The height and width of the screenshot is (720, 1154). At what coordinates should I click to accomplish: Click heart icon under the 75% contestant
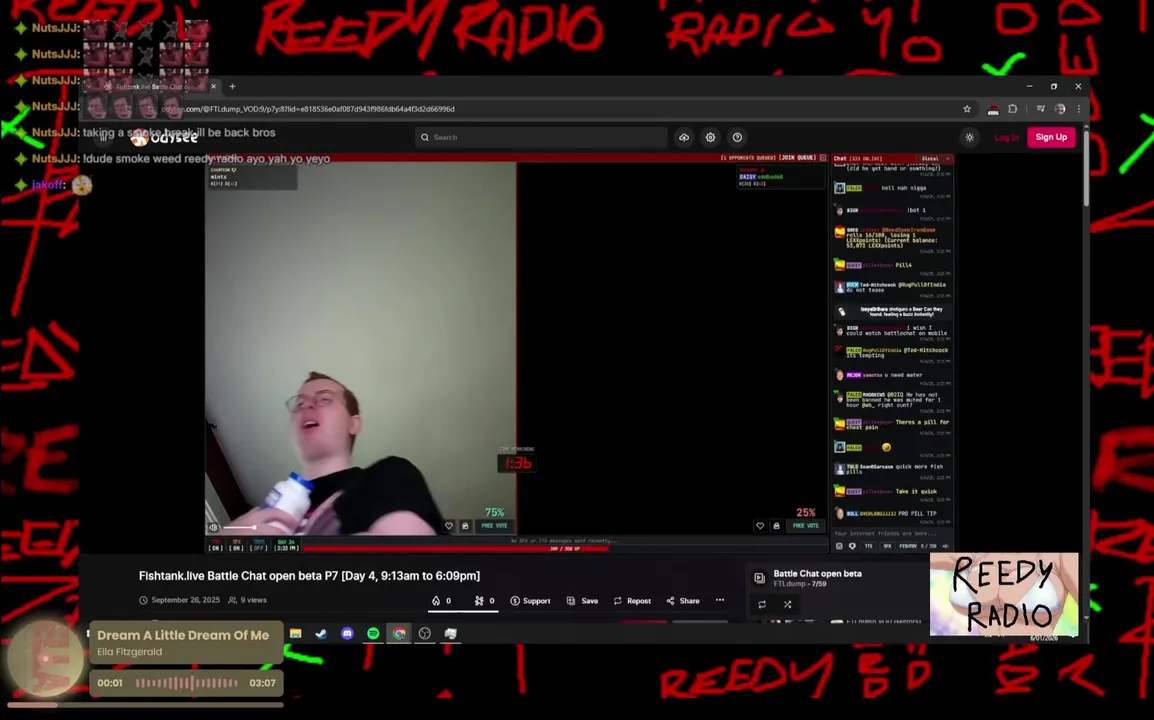(449, 526)
